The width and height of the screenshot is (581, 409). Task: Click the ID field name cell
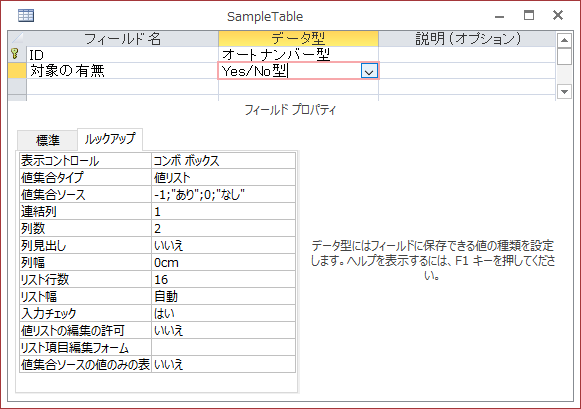tap(122, 55)
